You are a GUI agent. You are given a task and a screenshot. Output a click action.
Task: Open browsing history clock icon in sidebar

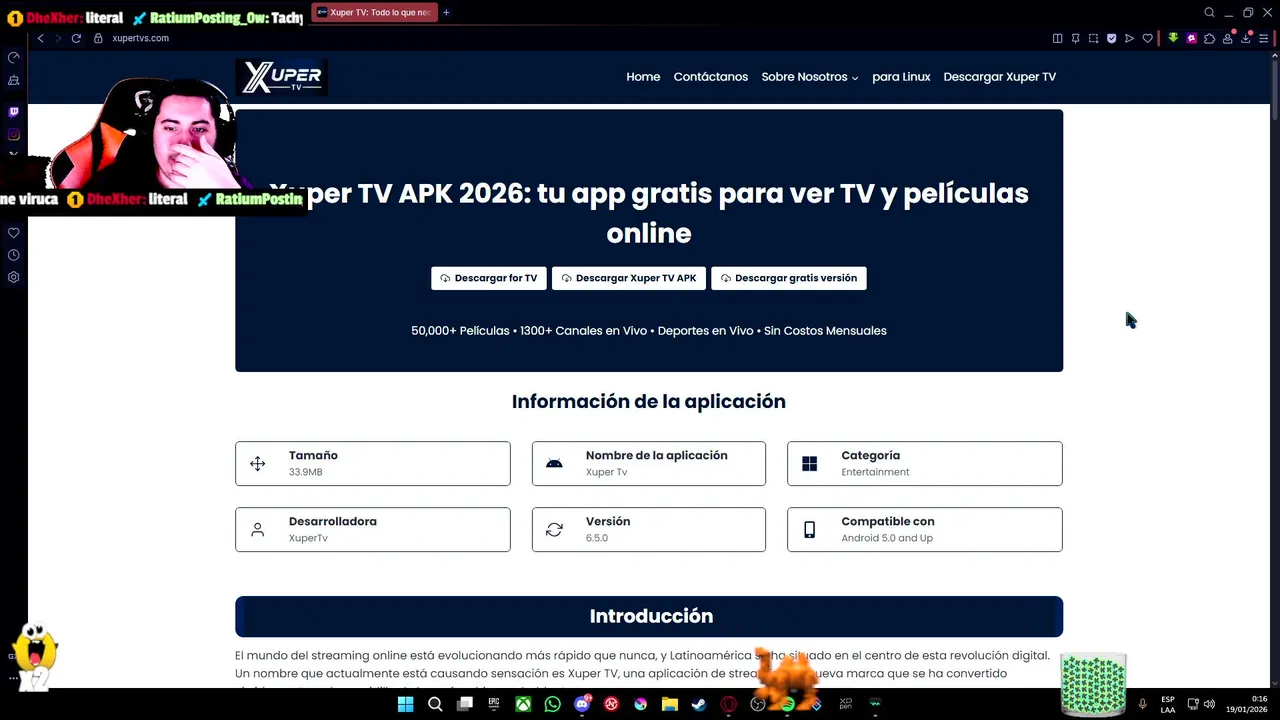point(13,255)
